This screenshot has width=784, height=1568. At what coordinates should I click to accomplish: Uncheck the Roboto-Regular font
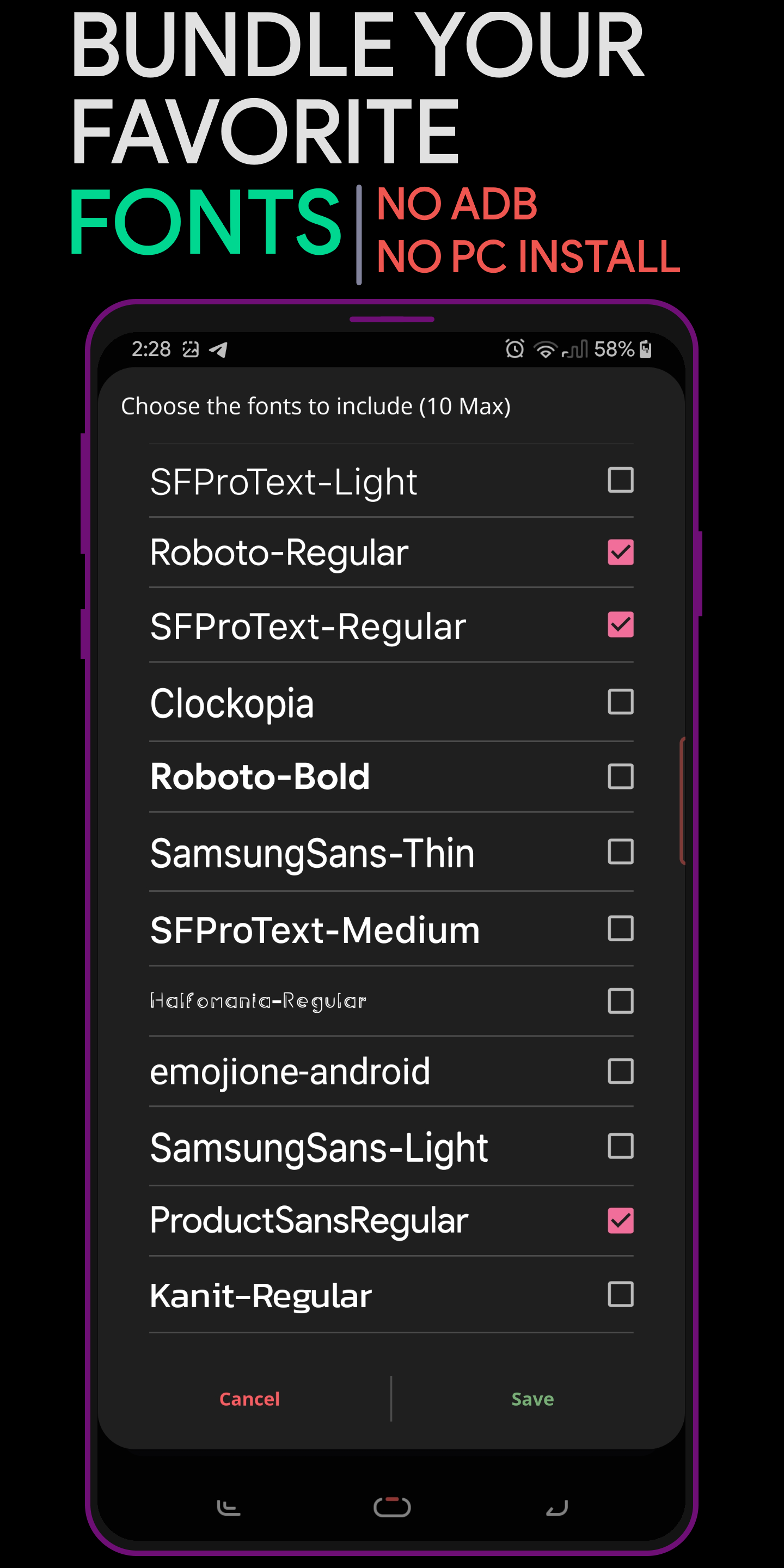click(620, 552)
